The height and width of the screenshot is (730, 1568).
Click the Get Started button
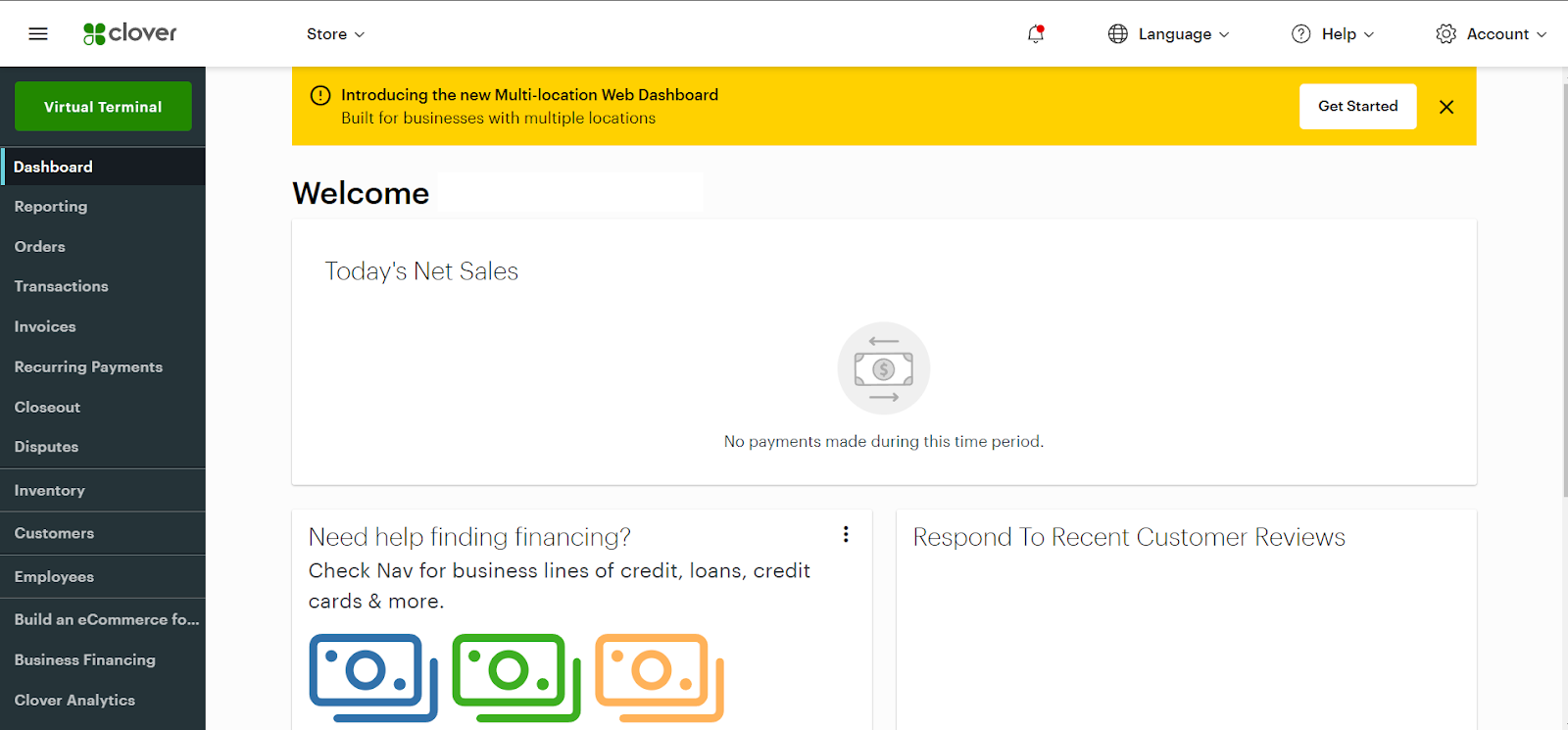1358,107
